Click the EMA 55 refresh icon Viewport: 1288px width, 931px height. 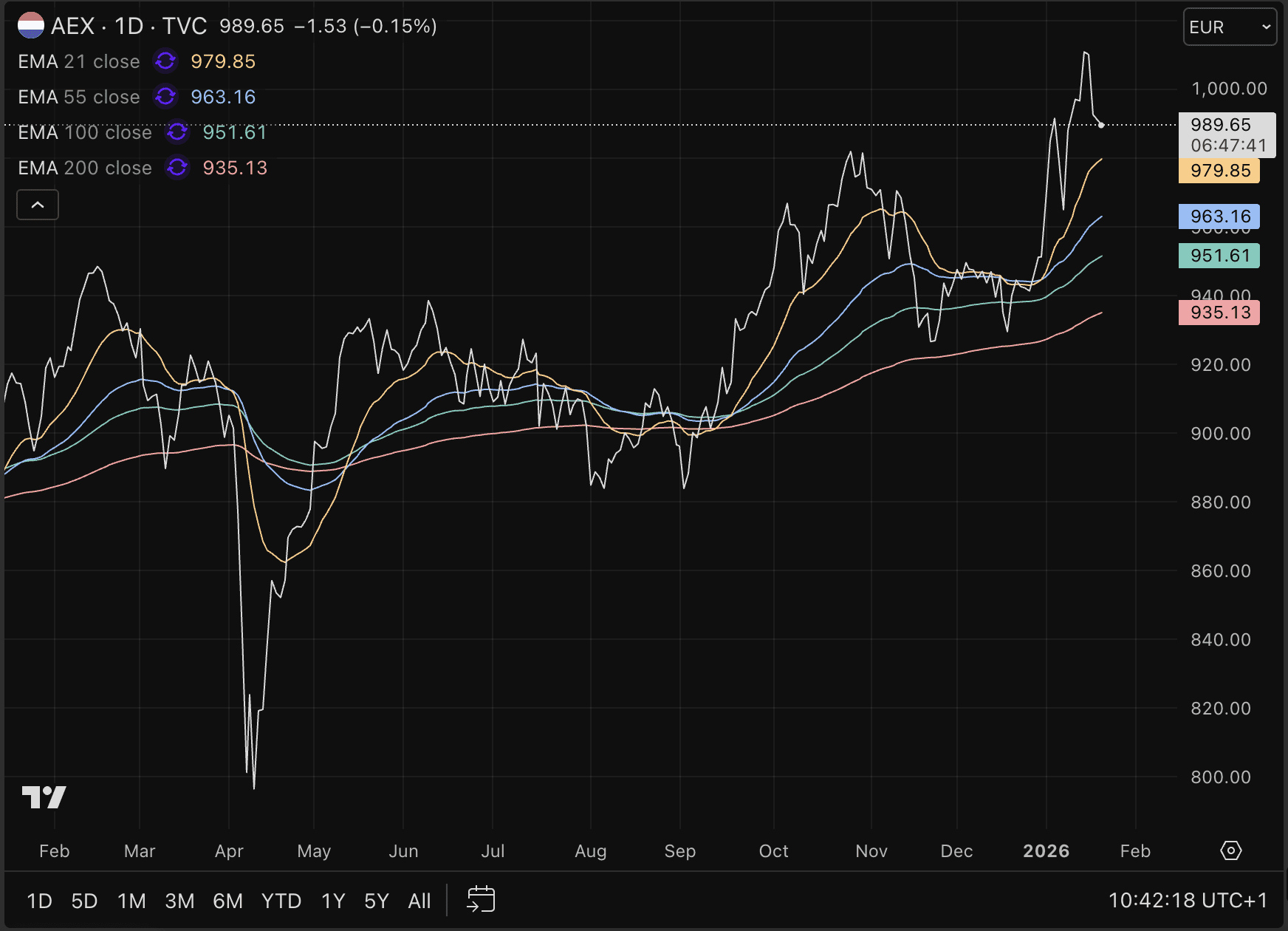(x=165, y=97)
